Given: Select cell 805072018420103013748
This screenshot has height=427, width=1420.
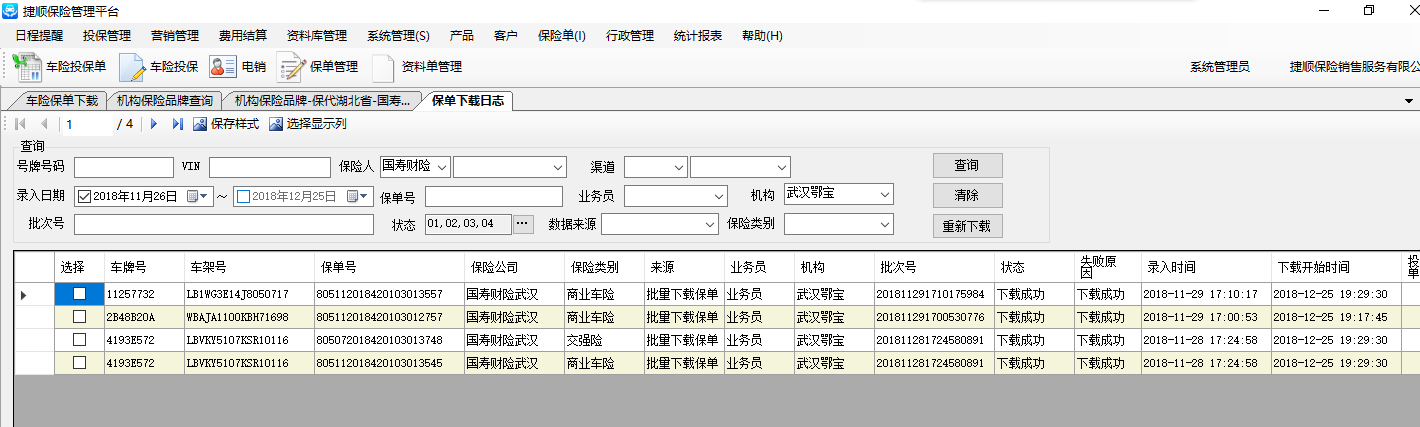Looking at the screenshot, I should coord(388,340).
